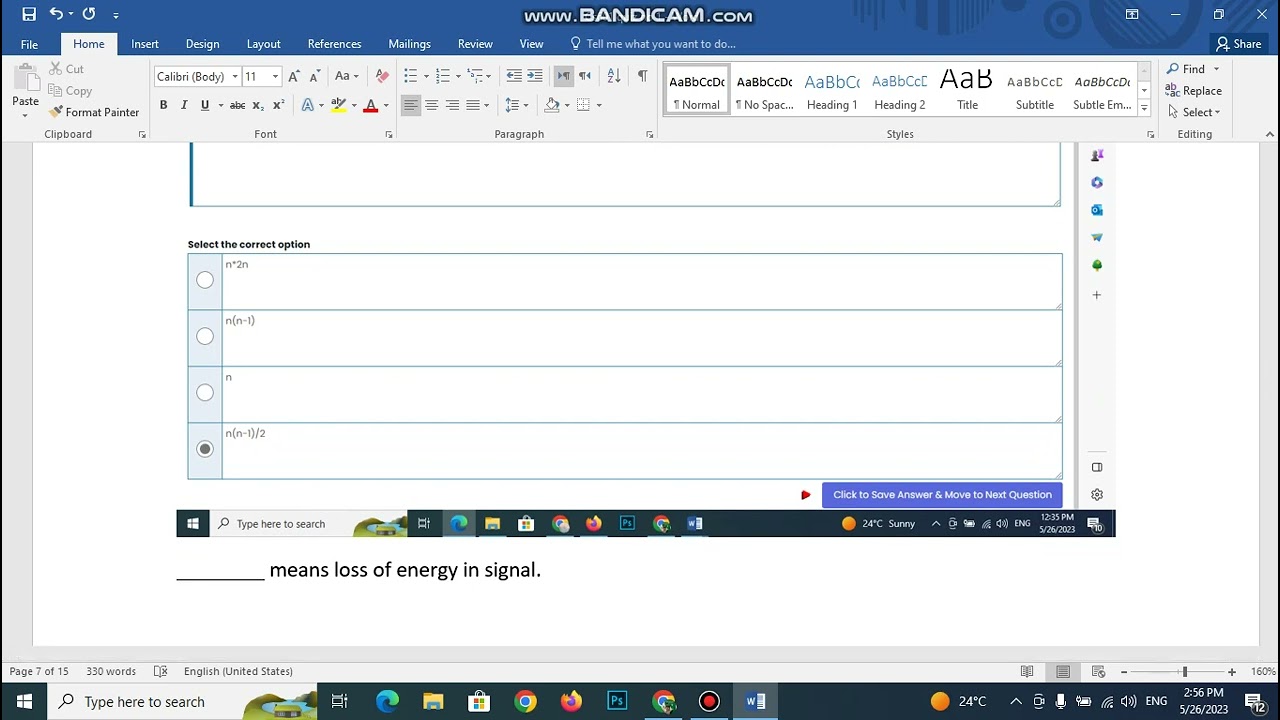Switch to the Insert tab
Screen dimensions: 1280x720
pos(145,44)
